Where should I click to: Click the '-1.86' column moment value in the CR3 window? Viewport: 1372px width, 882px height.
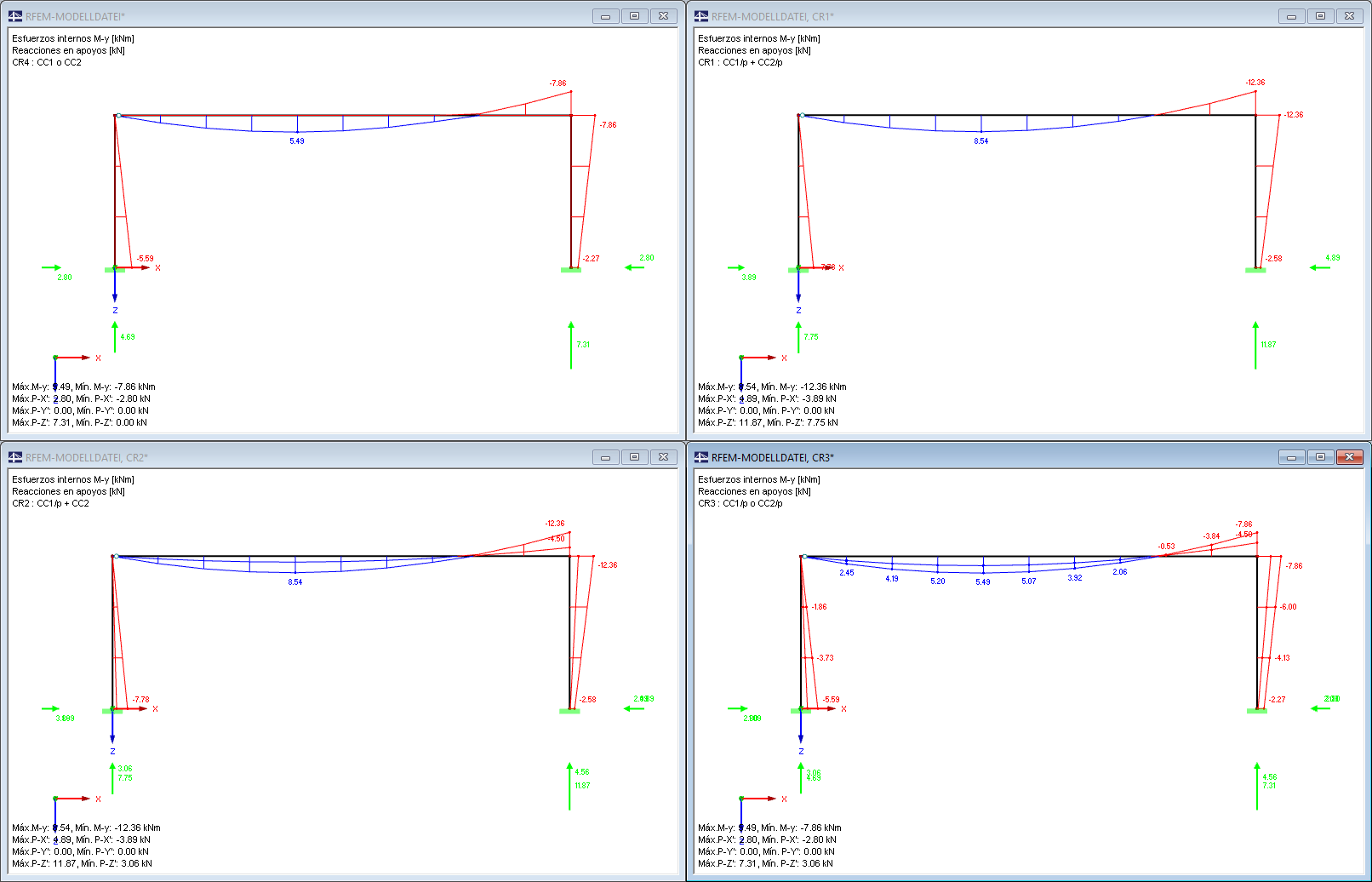point(819,607)
